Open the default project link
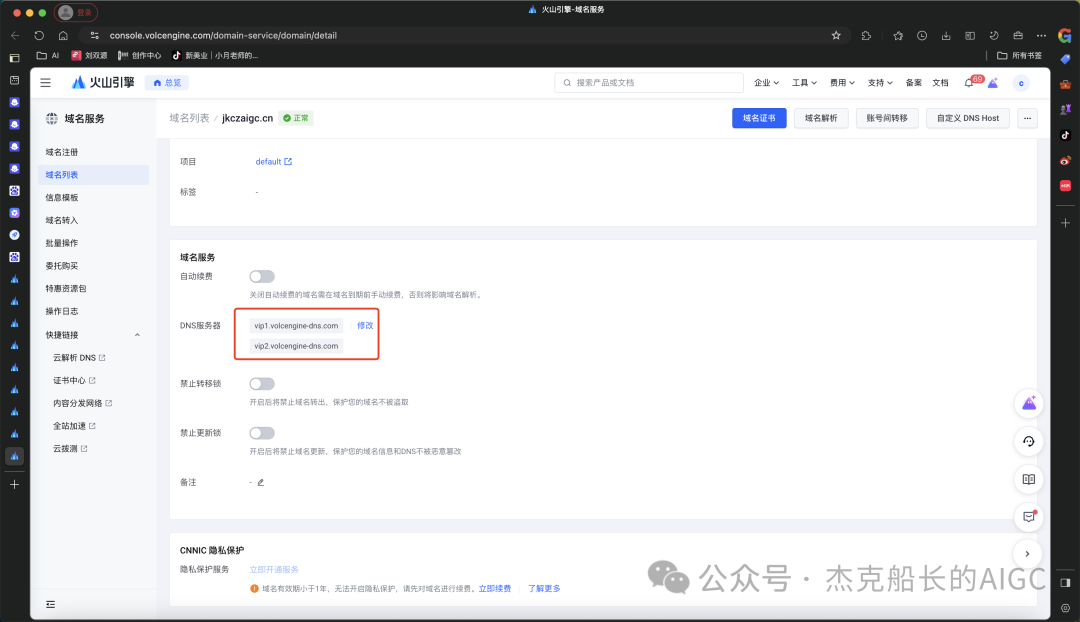1080x622 pixels. tap(273, 162)
